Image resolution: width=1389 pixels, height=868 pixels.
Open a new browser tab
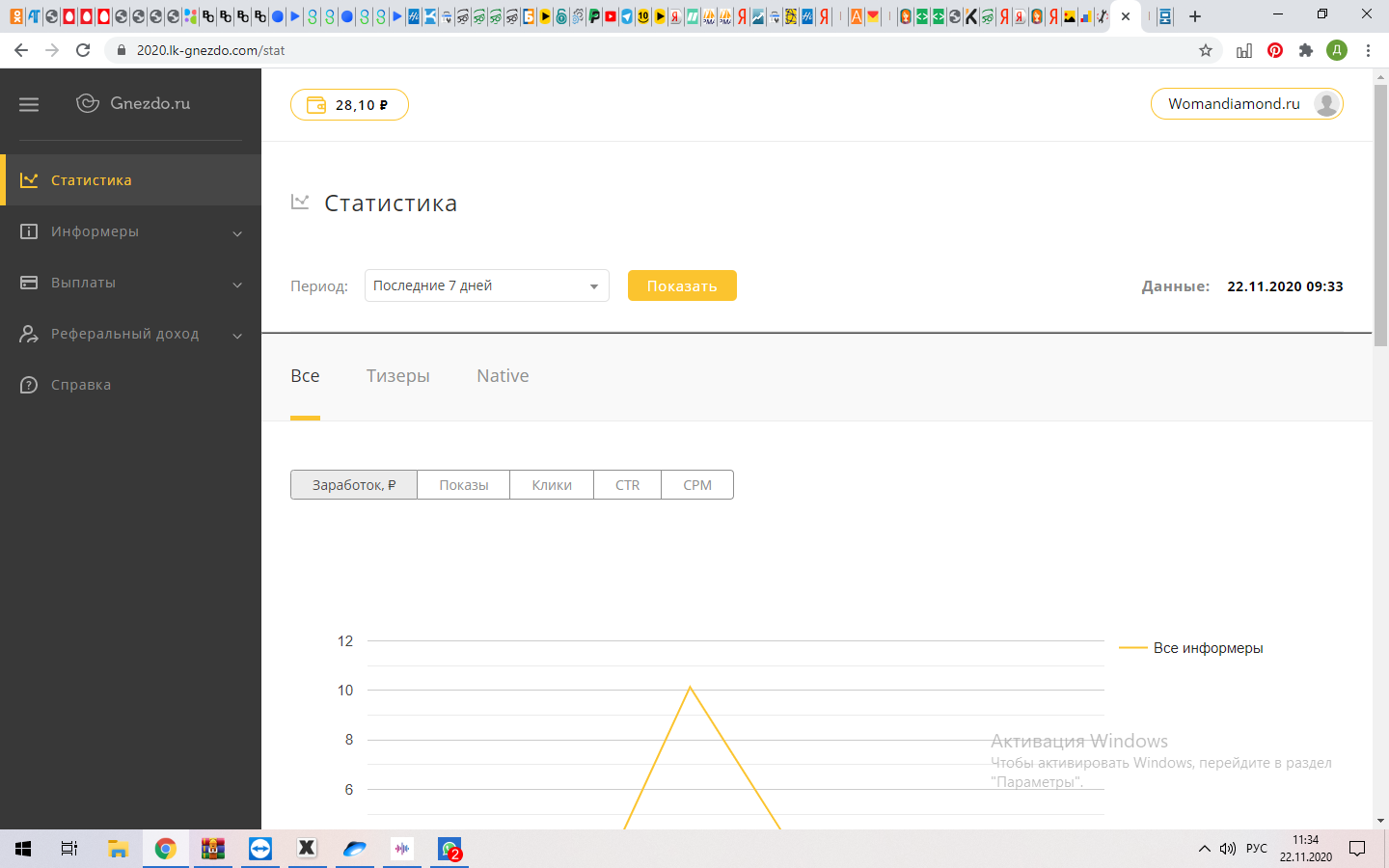pos(1195,16)
